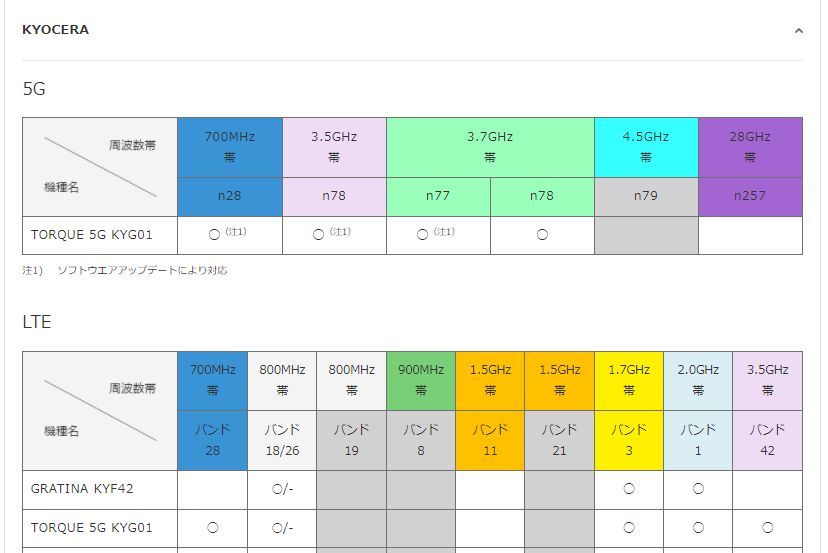Select the バンド 8 cell

pyautogui.click(x=421, y=440)
